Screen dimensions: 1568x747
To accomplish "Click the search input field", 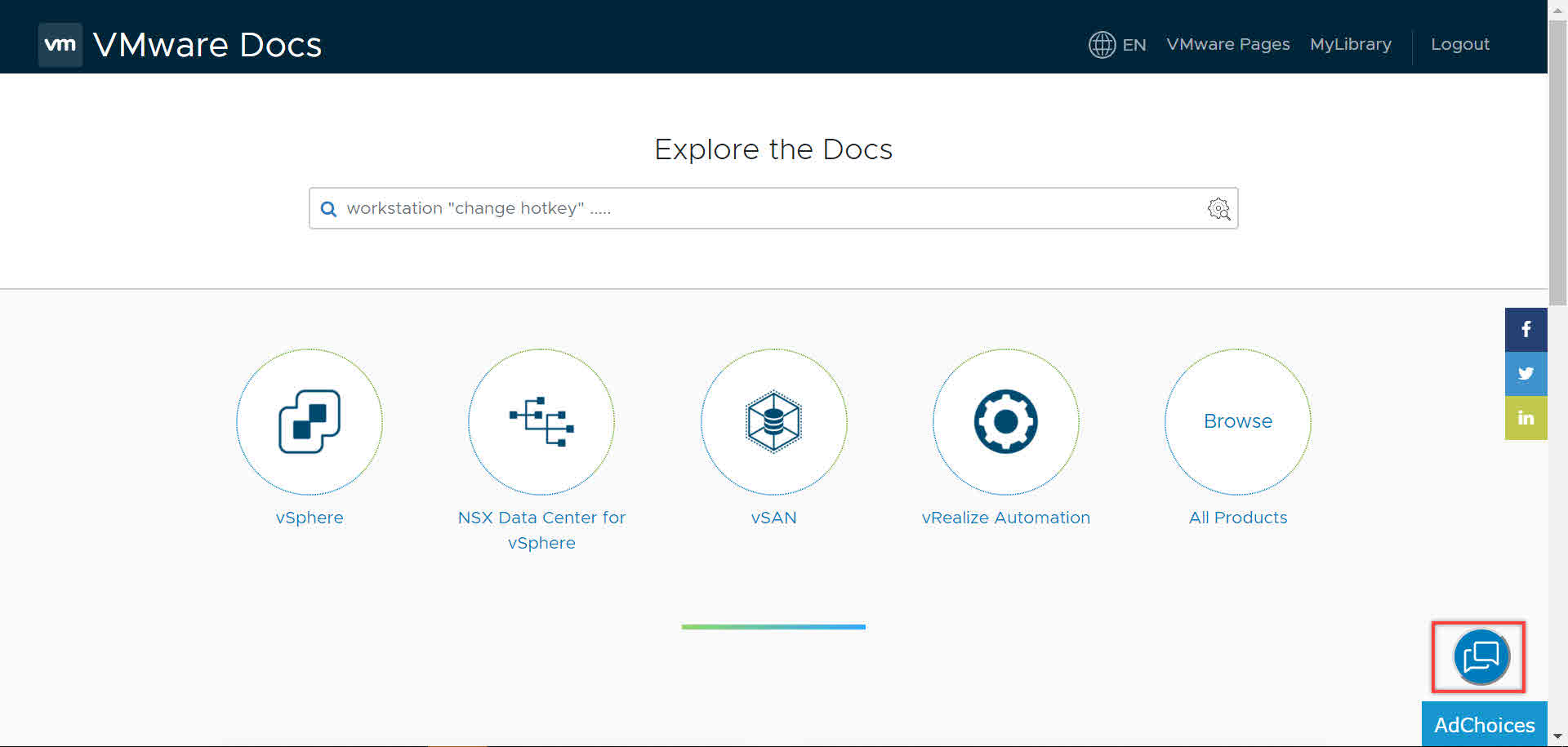I will point(735,208).
